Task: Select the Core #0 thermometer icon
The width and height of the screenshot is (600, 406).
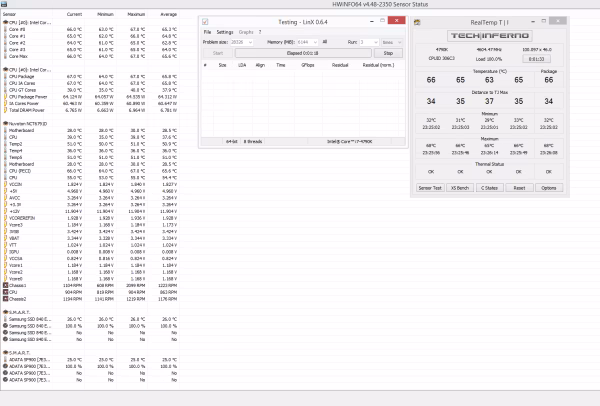Action: point(5,29)
